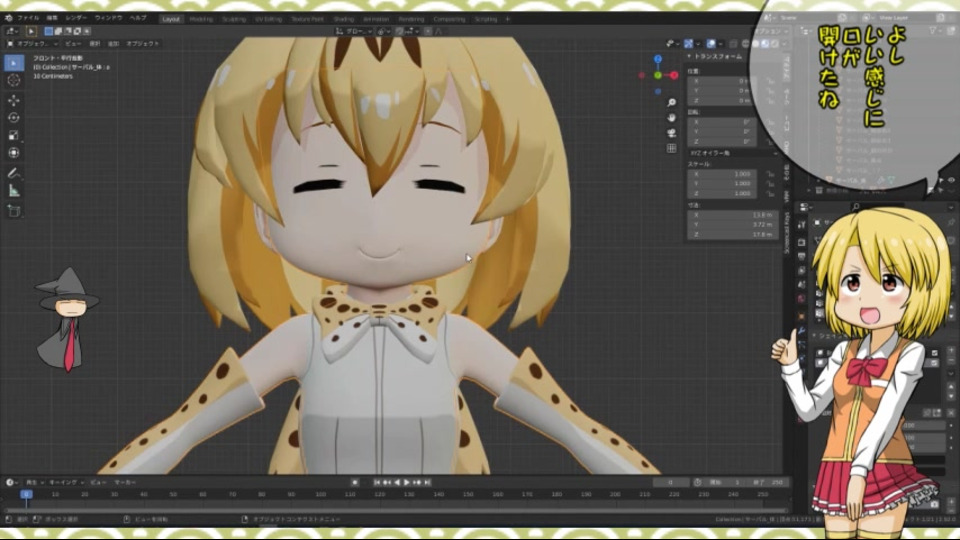Toggle proportional editing in header
Screen dimensions: 960x540
pos(428,31)
